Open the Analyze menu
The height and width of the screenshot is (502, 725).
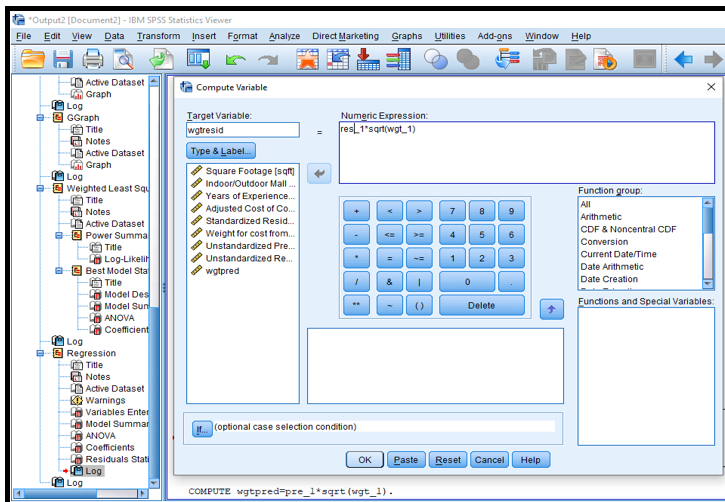point(284,36)
